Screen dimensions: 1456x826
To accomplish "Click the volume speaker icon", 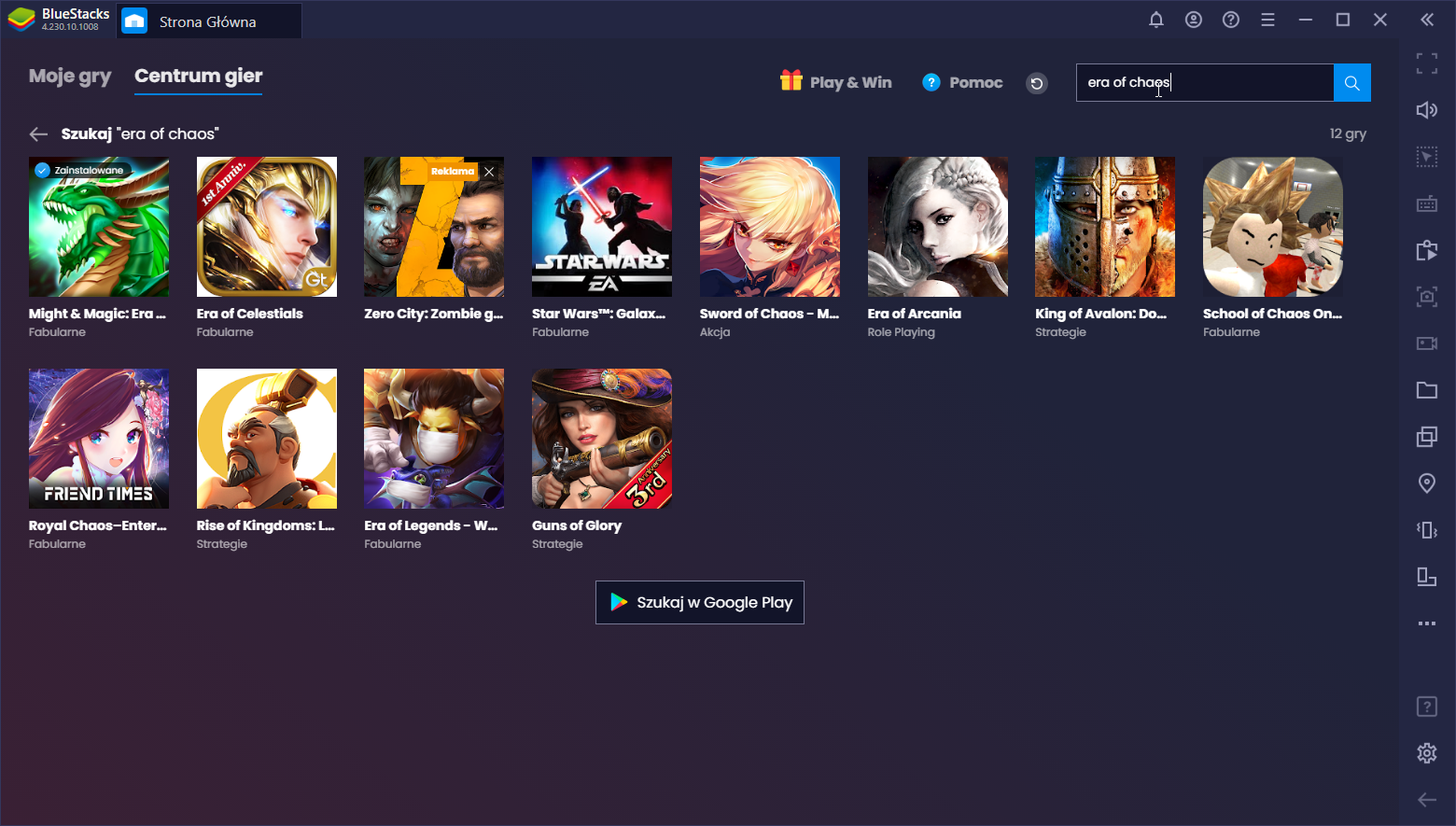I will coord(1426,110).
